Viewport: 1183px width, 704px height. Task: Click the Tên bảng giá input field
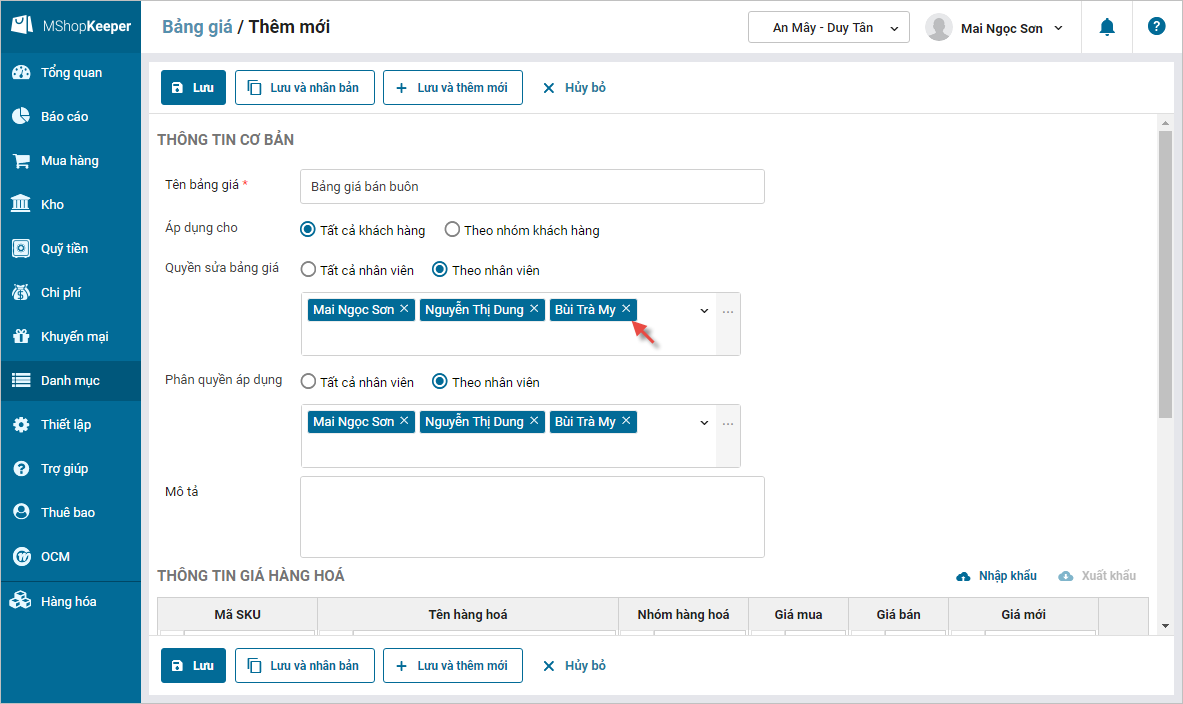click(x=532, y=187)
